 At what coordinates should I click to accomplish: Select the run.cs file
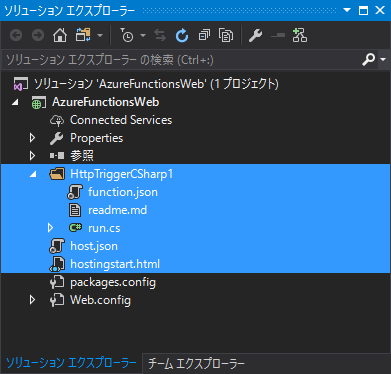104,228
